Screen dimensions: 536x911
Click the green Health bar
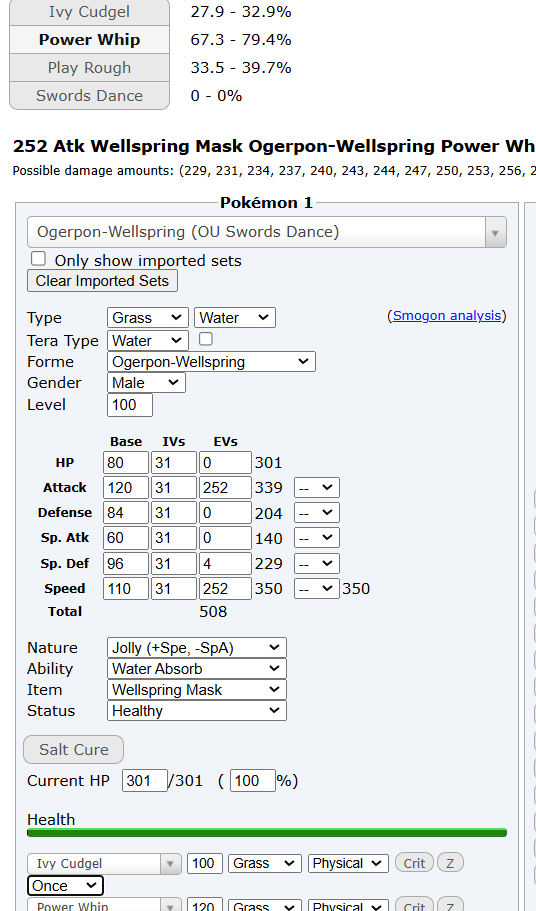[x=267, y=833]
